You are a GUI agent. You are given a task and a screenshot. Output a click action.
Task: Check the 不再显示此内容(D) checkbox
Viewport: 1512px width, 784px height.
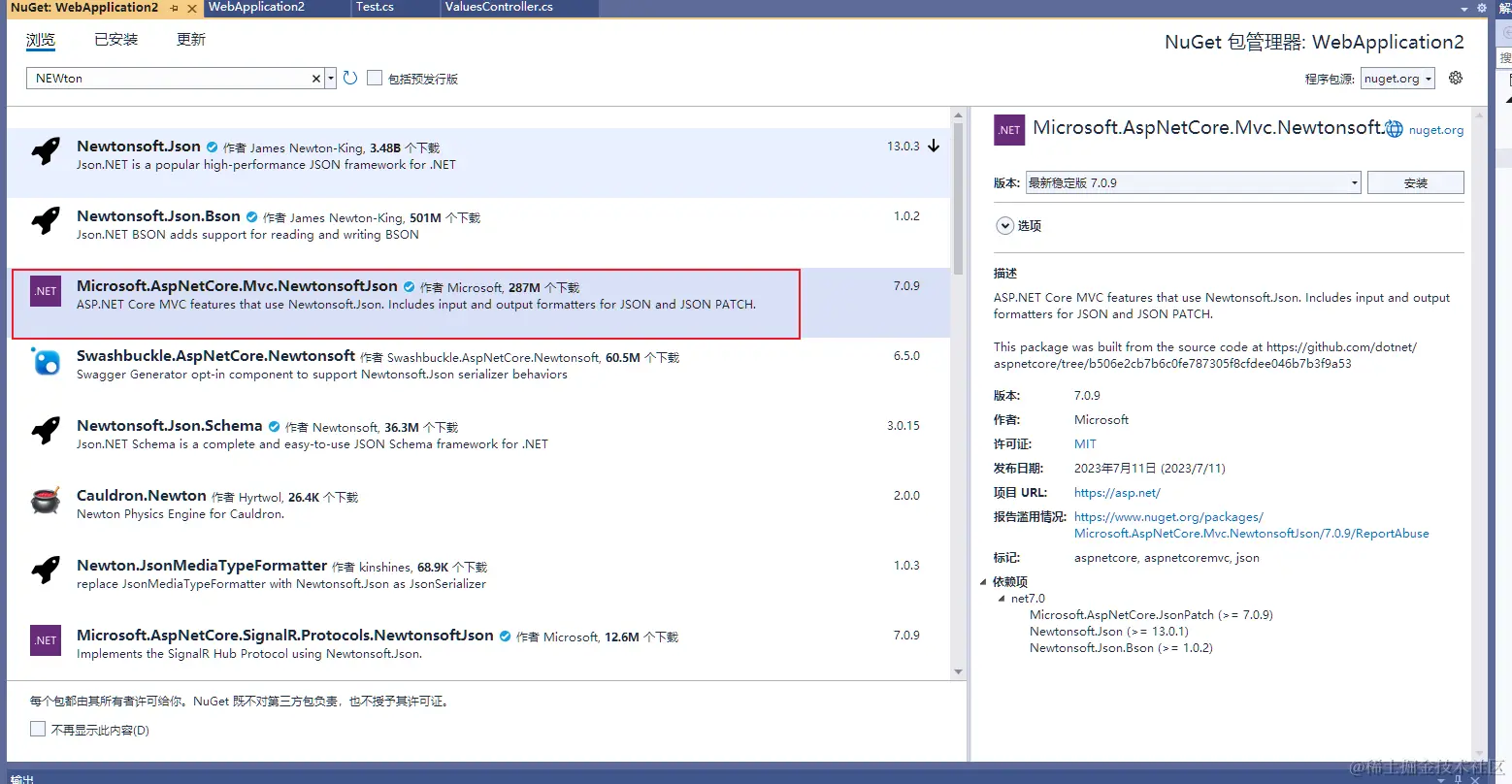(x=38, y=729)
